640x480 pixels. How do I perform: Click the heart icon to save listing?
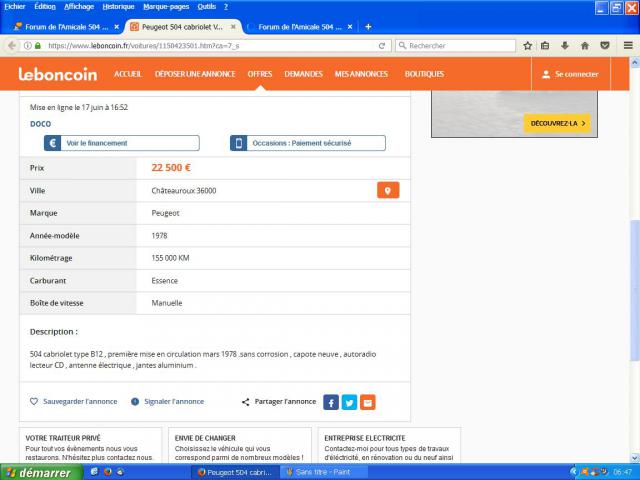34,402
